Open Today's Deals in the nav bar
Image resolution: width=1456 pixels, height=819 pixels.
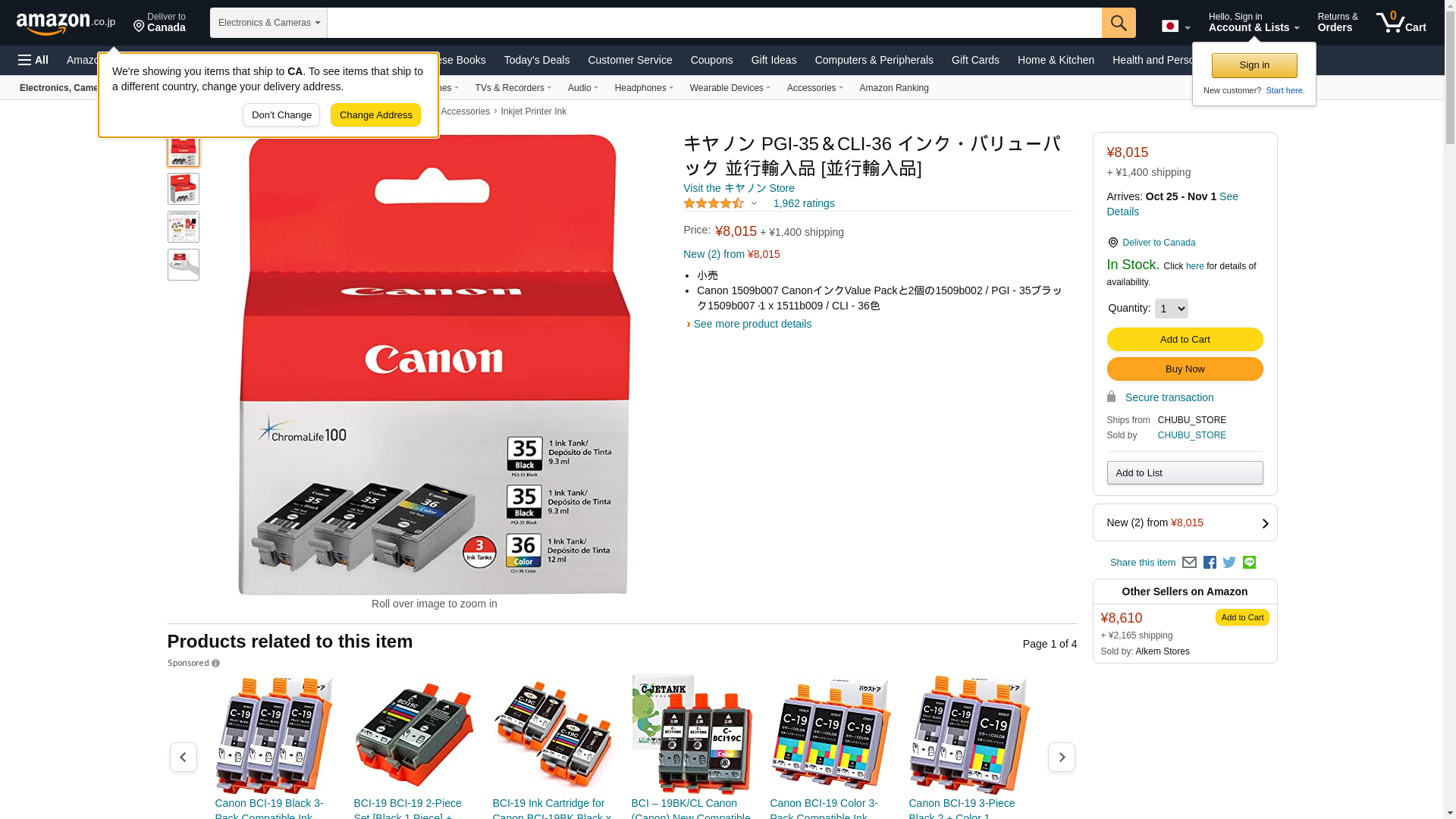[x=536, y=60]
